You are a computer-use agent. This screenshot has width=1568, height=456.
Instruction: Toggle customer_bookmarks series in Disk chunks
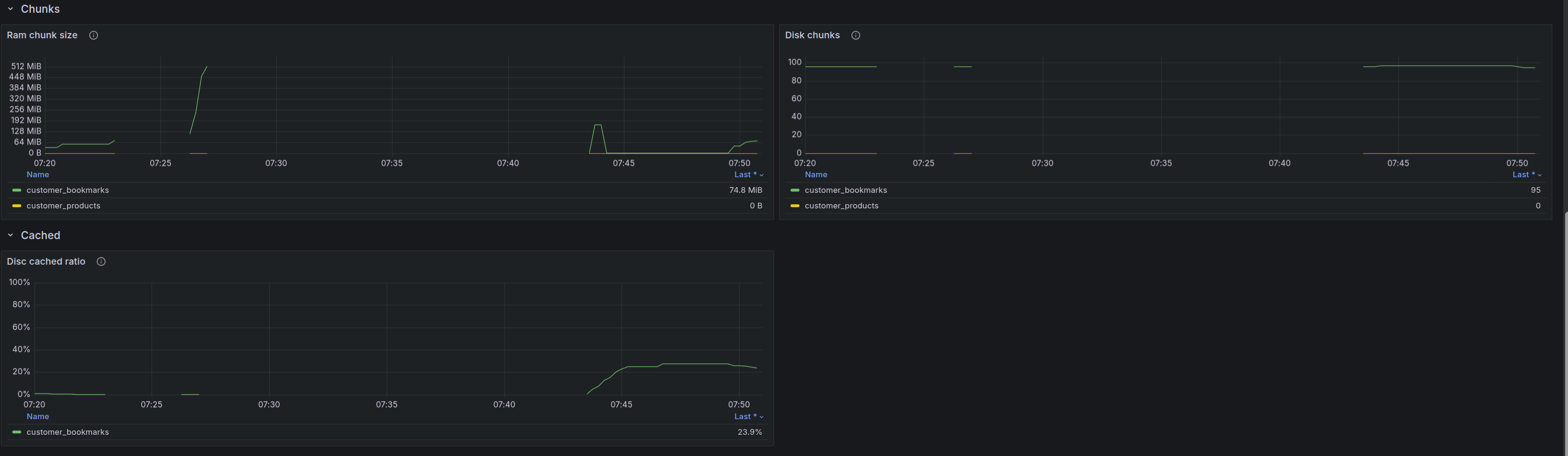coord(845,190)
